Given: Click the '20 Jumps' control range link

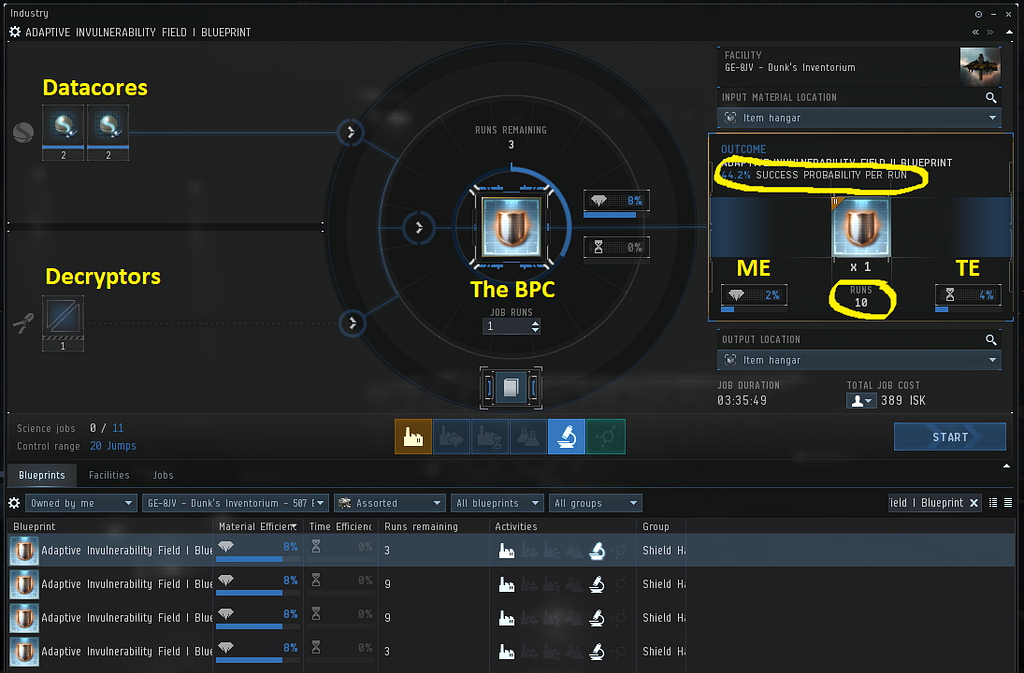Looking at the screenshot, I should [113, 446].
